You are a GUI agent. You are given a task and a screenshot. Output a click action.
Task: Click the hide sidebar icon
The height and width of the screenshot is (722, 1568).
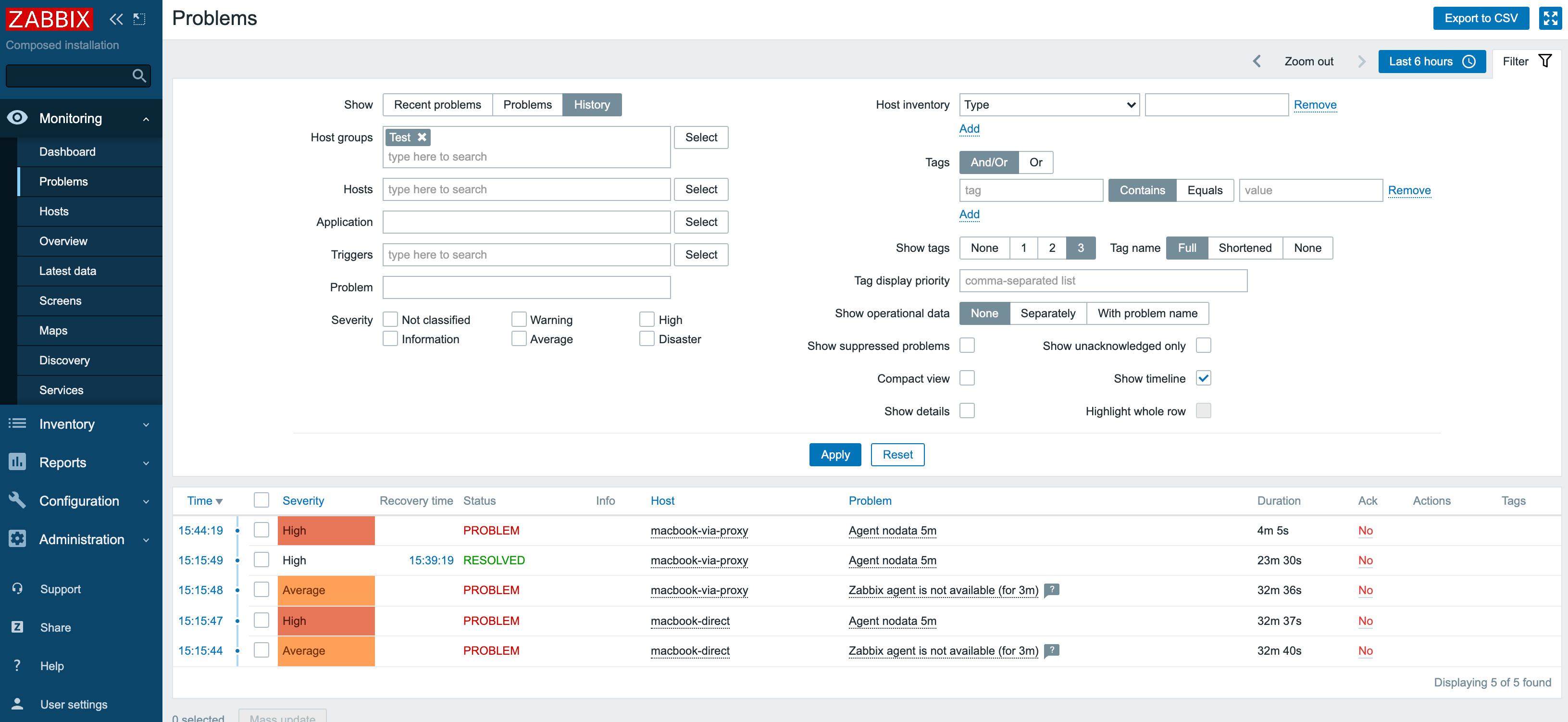(139, 19)
